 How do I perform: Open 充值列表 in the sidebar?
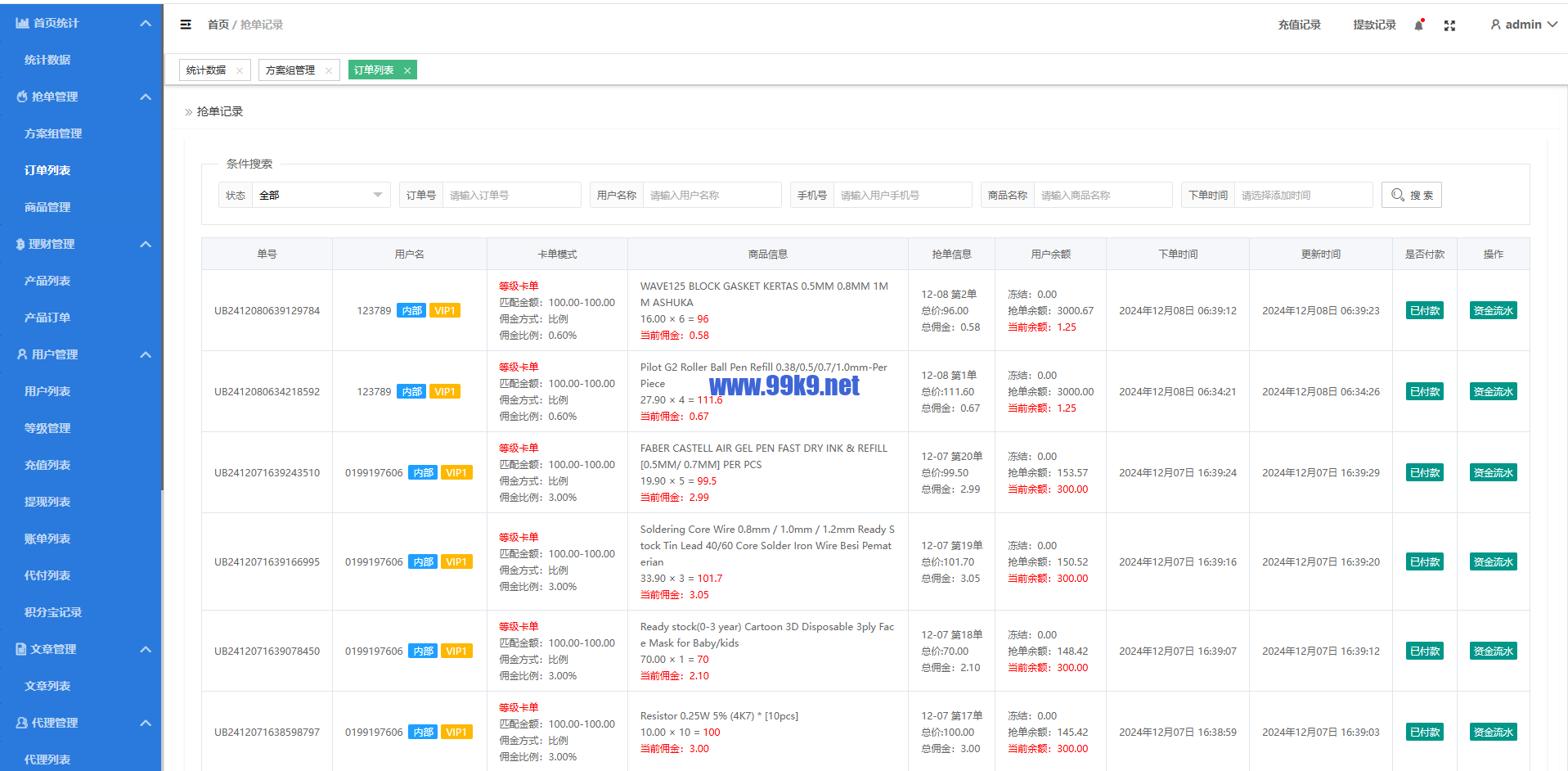[x=47, y=465]
